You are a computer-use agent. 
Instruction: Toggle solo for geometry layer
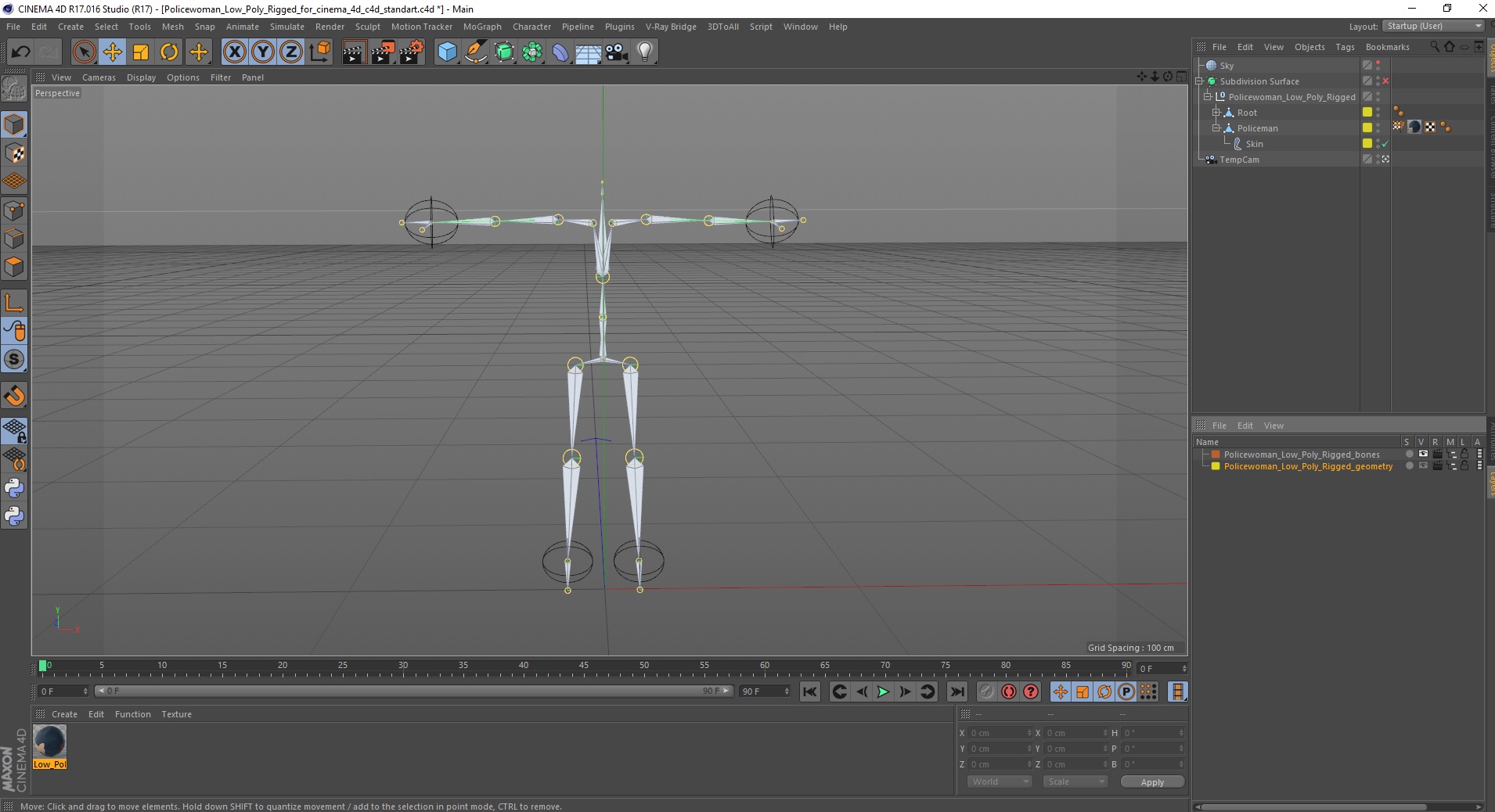(x=1409, y=466)
